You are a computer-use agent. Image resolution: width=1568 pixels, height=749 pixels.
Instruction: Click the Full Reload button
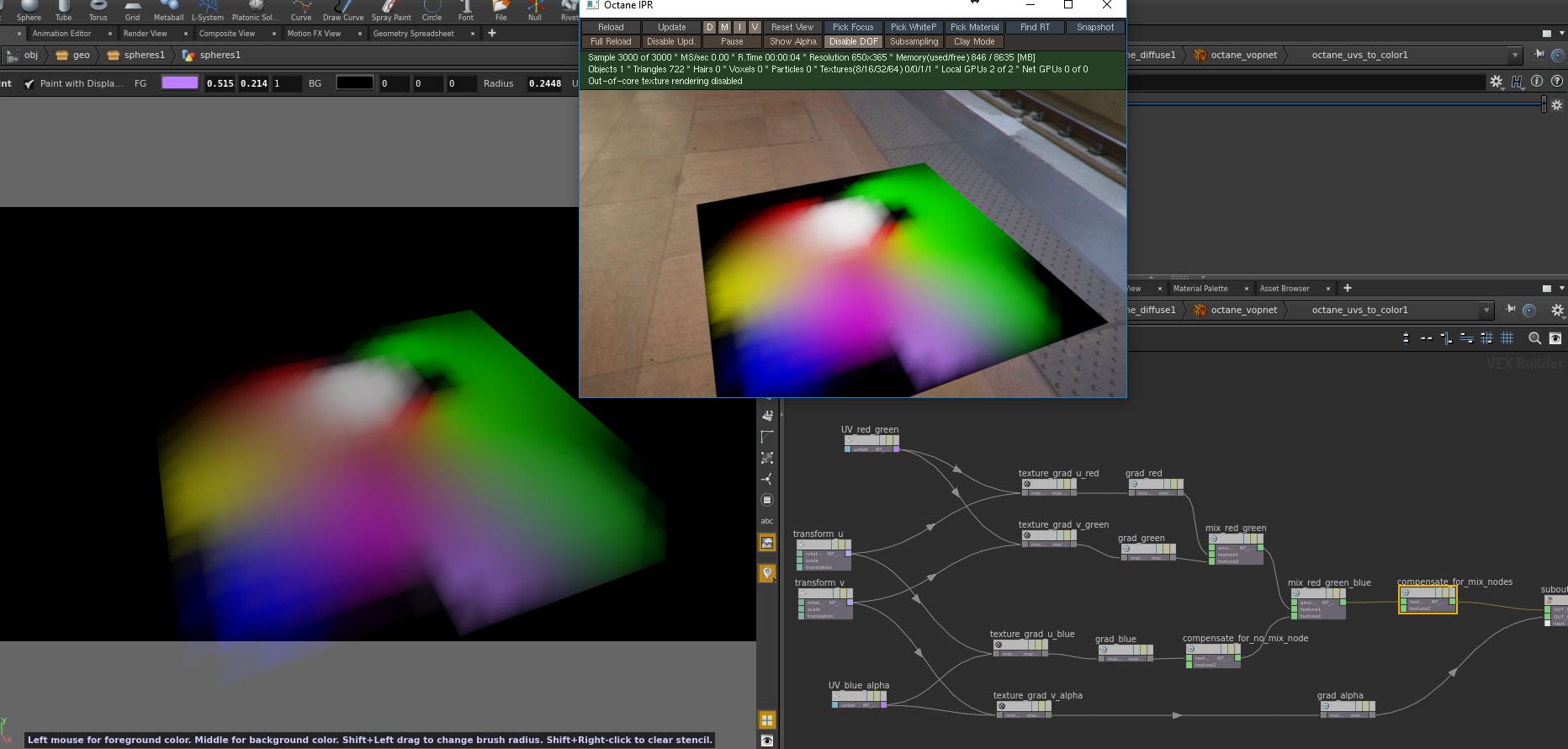[x=611, y=41]
